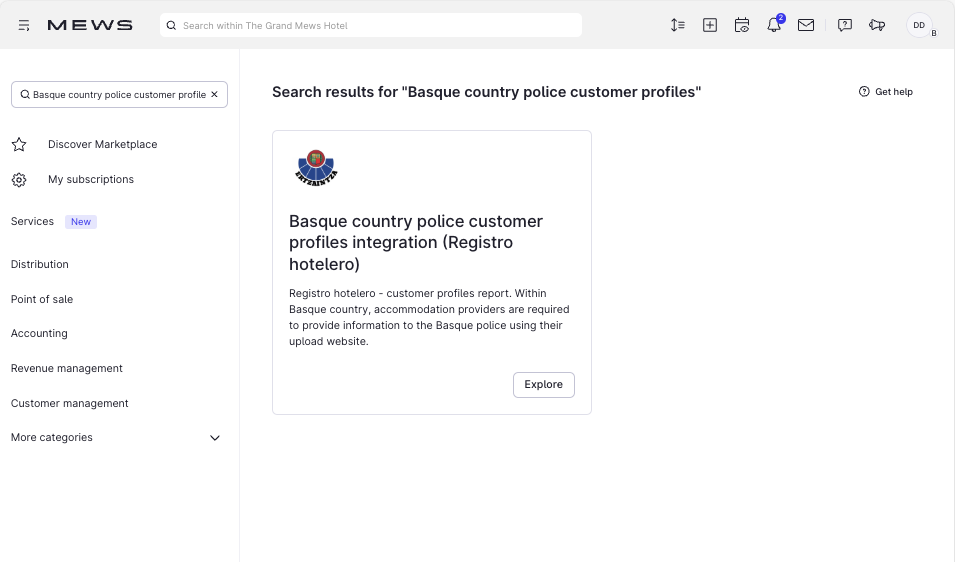Click the MEWS logo
Screen dimensions: 955x562
pyautogui.click(x=90, y=25)
